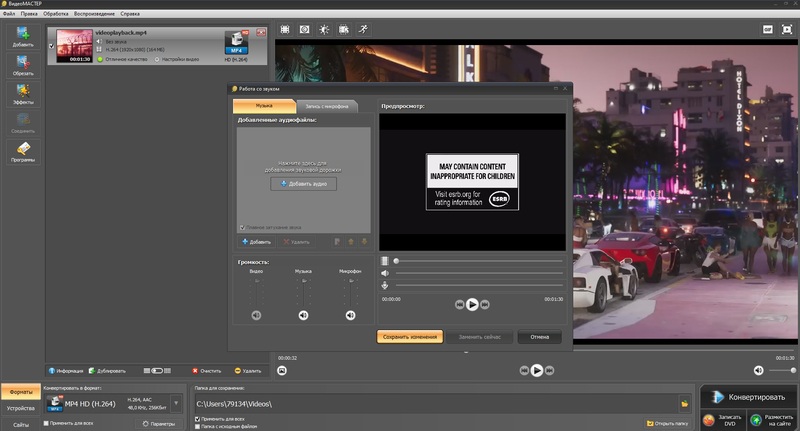Viewport: 800px width, 431px height.
Task: Play the dialog preview video
Action: pos(472,305)
